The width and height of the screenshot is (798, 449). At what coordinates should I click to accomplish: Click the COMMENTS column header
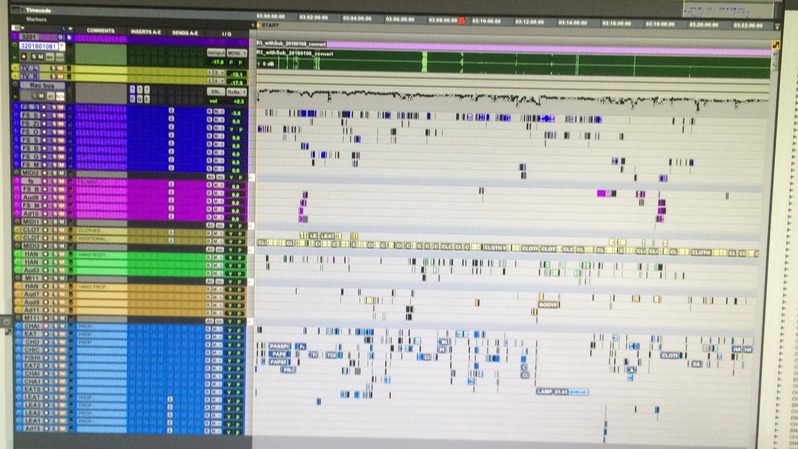tap(101, 31)
